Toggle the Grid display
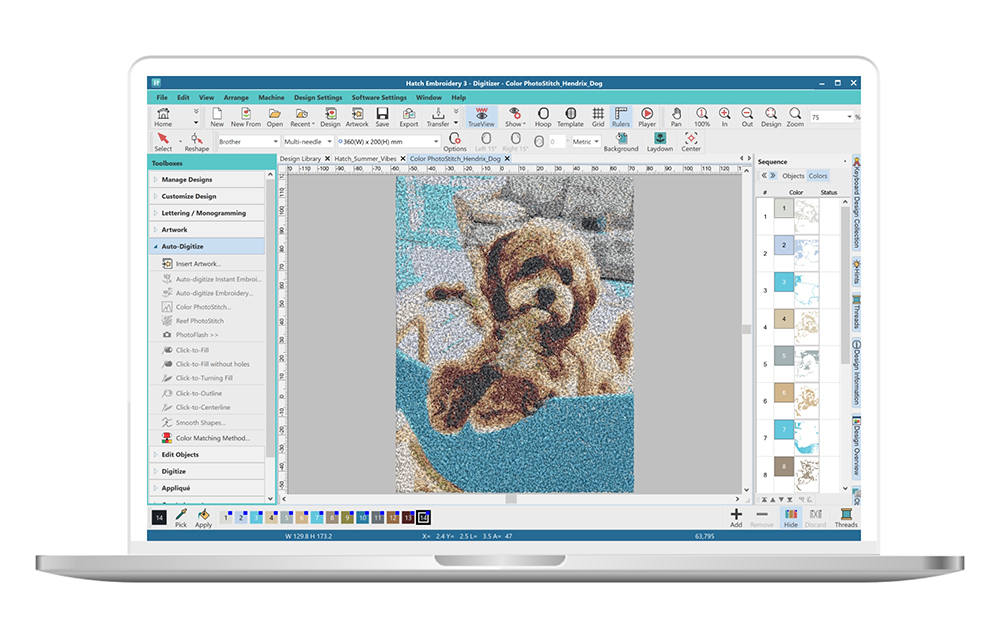1000x638 pixels. point(597,117)
